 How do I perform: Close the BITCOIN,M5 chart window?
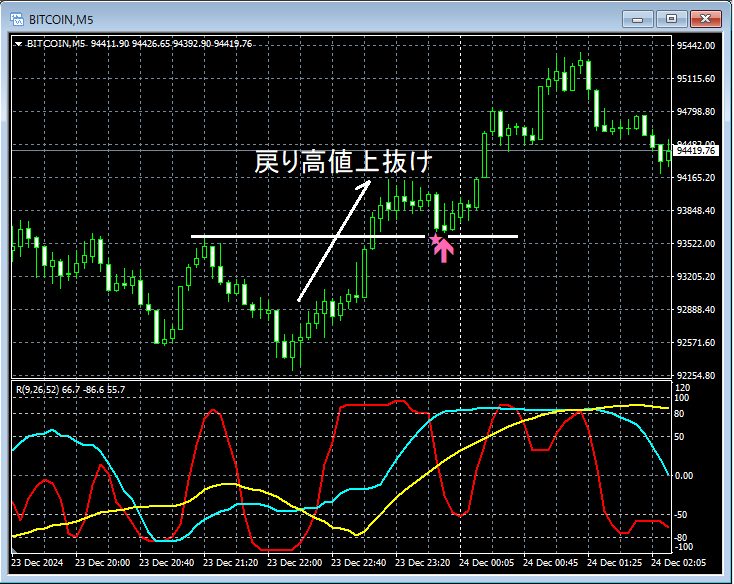click(705, 19)
